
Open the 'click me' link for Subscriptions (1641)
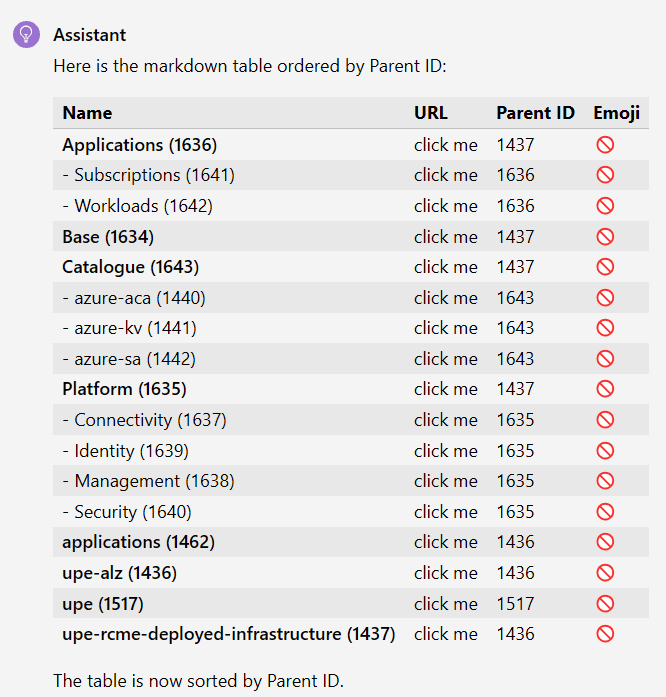pyautogui.click(x=445, y=175)
